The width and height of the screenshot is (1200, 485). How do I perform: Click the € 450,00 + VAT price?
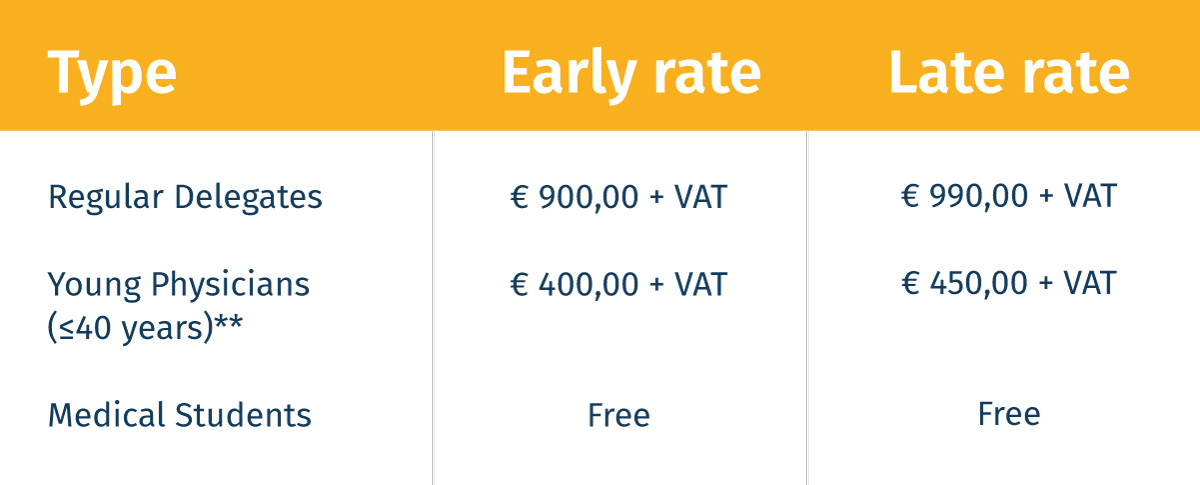coord(1008,283)
